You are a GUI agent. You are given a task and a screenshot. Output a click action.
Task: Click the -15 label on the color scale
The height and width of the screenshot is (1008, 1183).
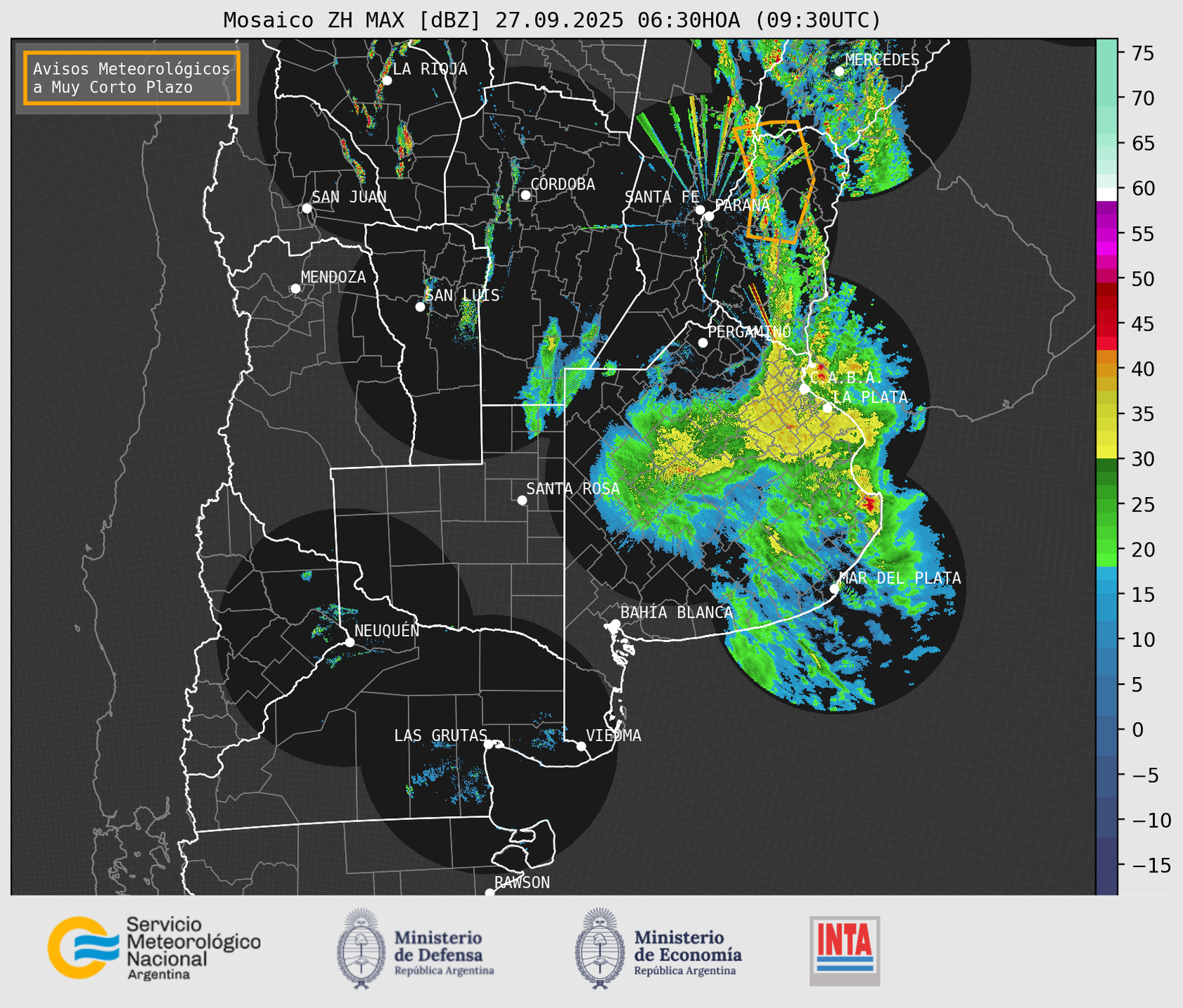click(1151, 865)
